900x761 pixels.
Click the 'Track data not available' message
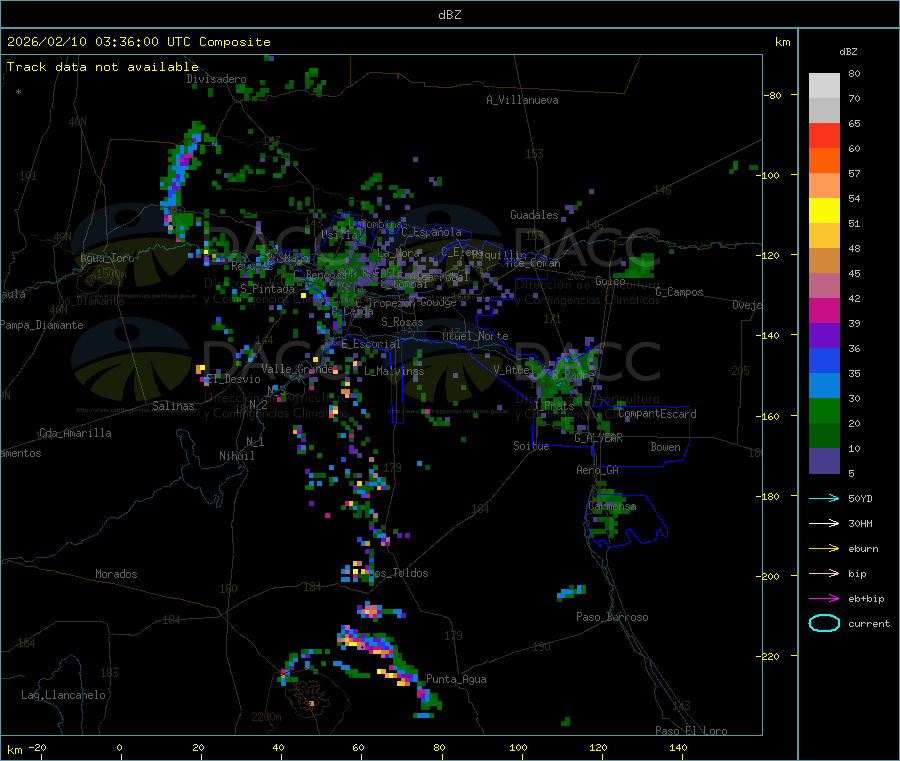click(x=103, y=67)
